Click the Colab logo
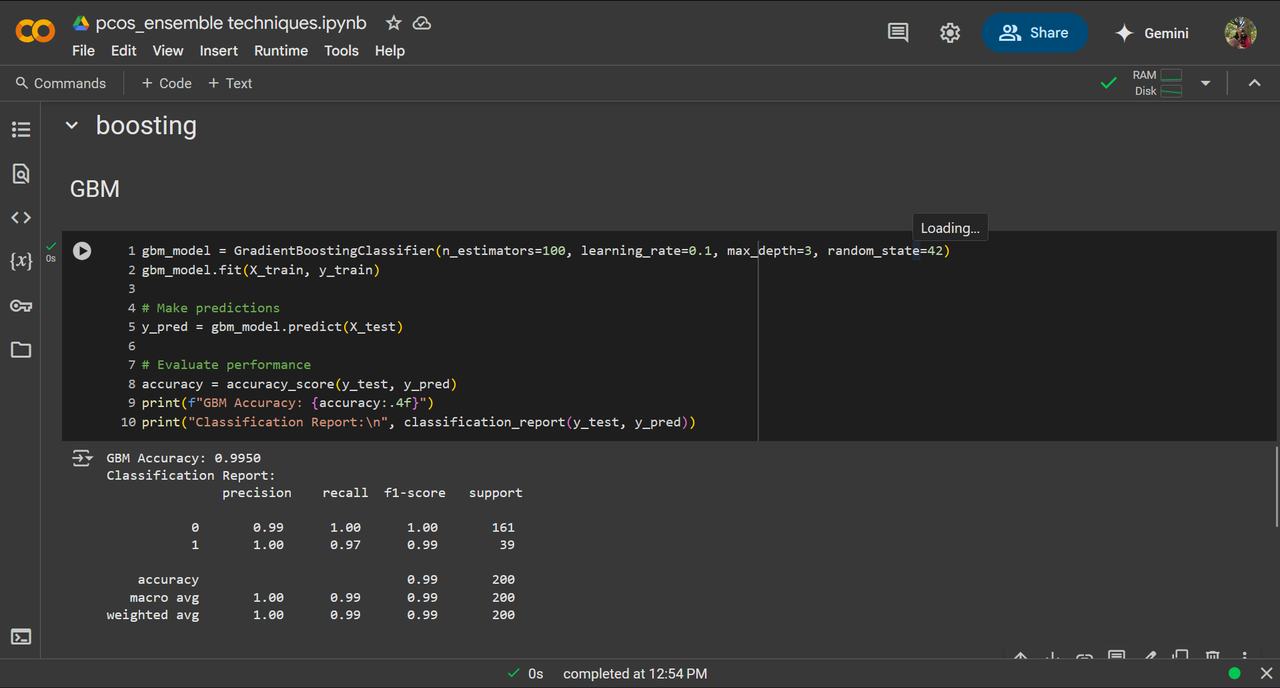1280x688 pixels. click(x=35, y=32)
